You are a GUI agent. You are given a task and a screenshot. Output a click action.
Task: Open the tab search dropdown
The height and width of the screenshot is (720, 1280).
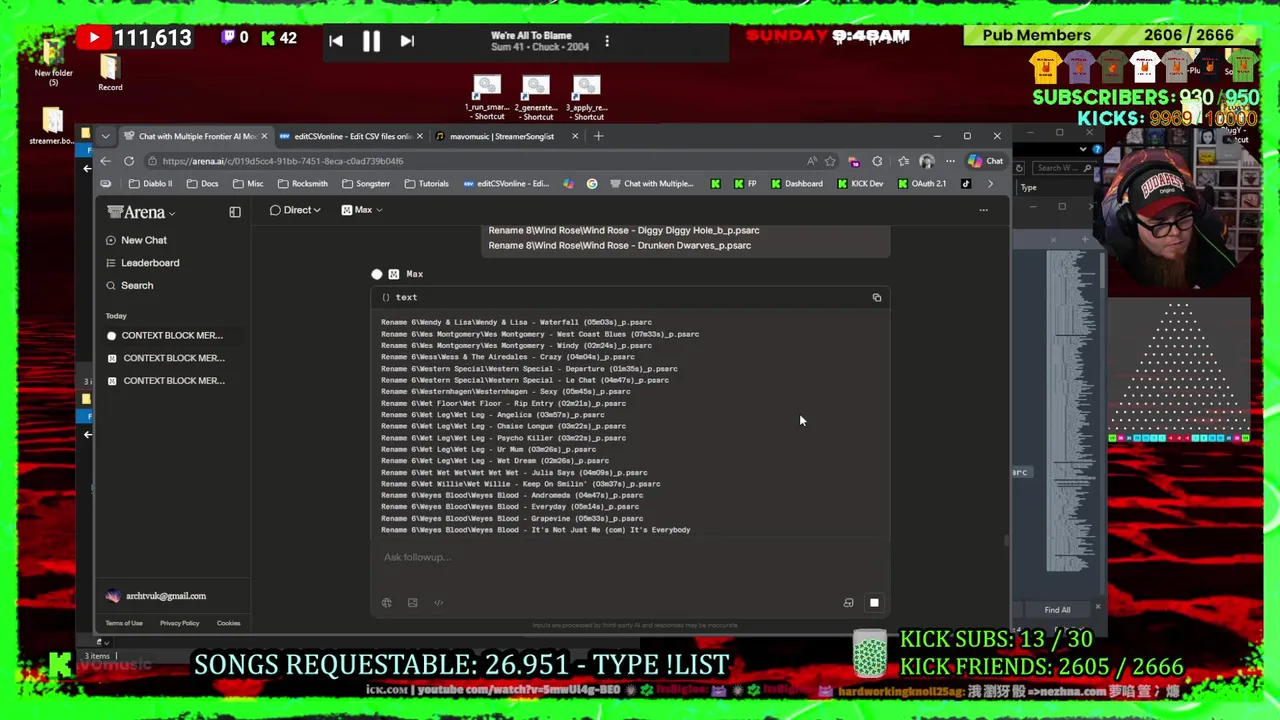(x=105, y=136)
